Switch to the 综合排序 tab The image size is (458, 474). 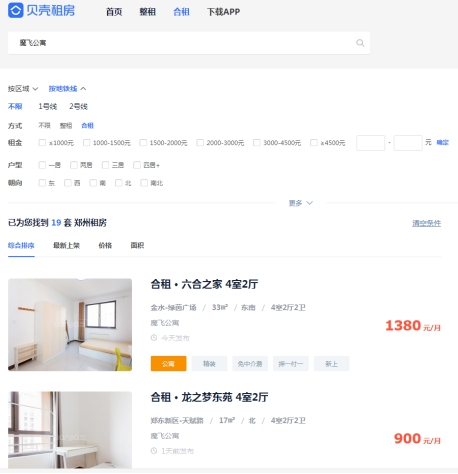pos(21,245)
